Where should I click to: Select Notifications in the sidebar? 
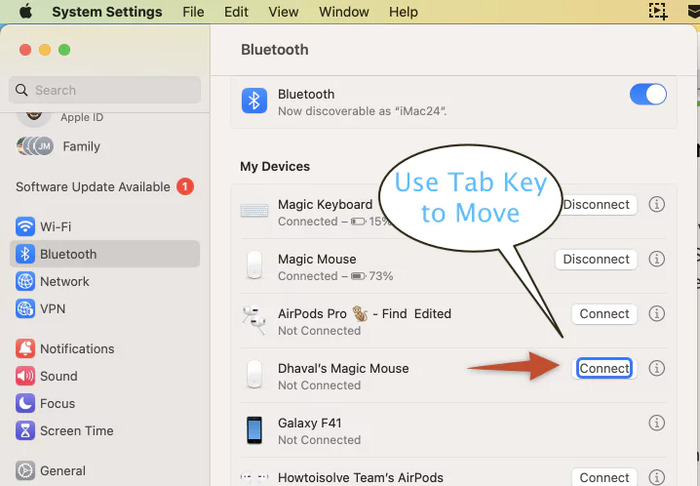pyautogui.click(x=77, y=349)
